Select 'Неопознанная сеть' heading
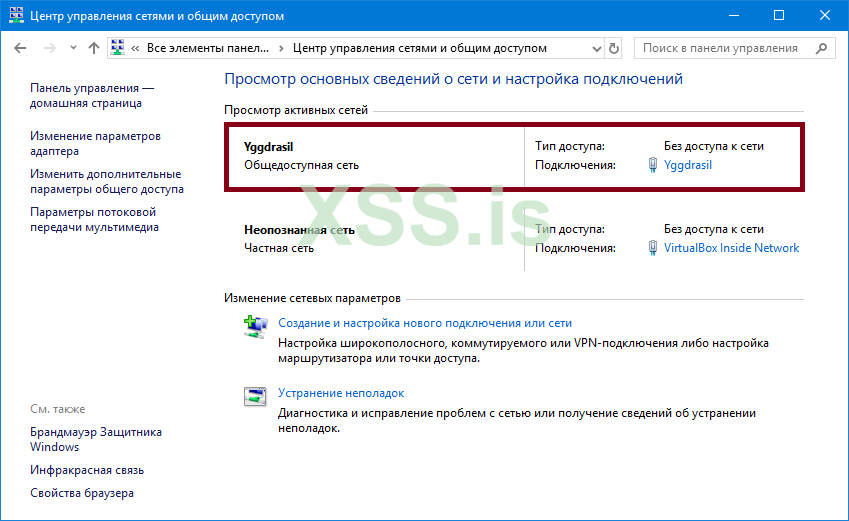 [x=299, y=230]
